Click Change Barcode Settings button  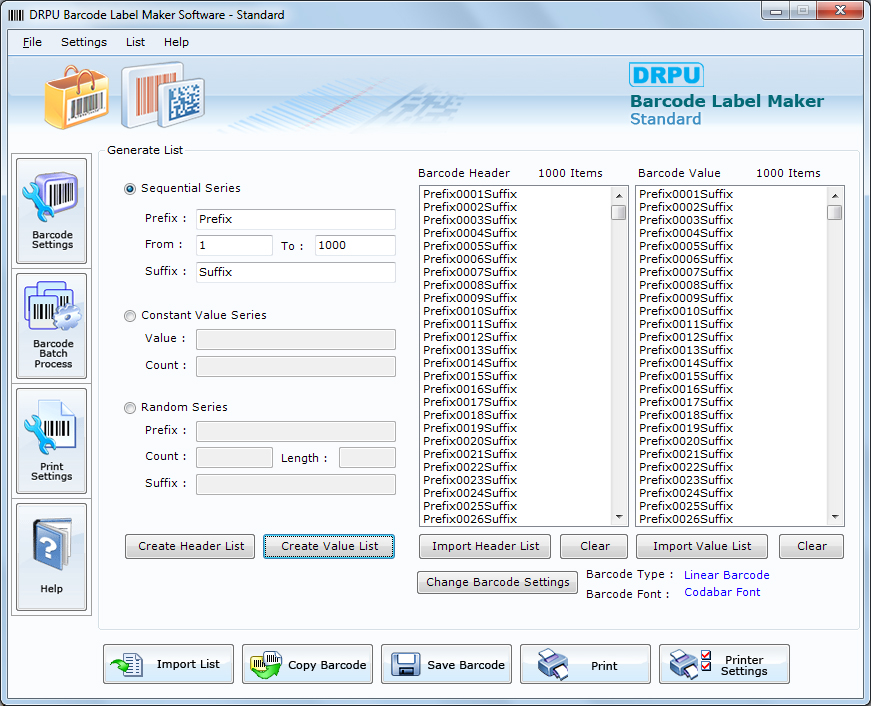497,582
